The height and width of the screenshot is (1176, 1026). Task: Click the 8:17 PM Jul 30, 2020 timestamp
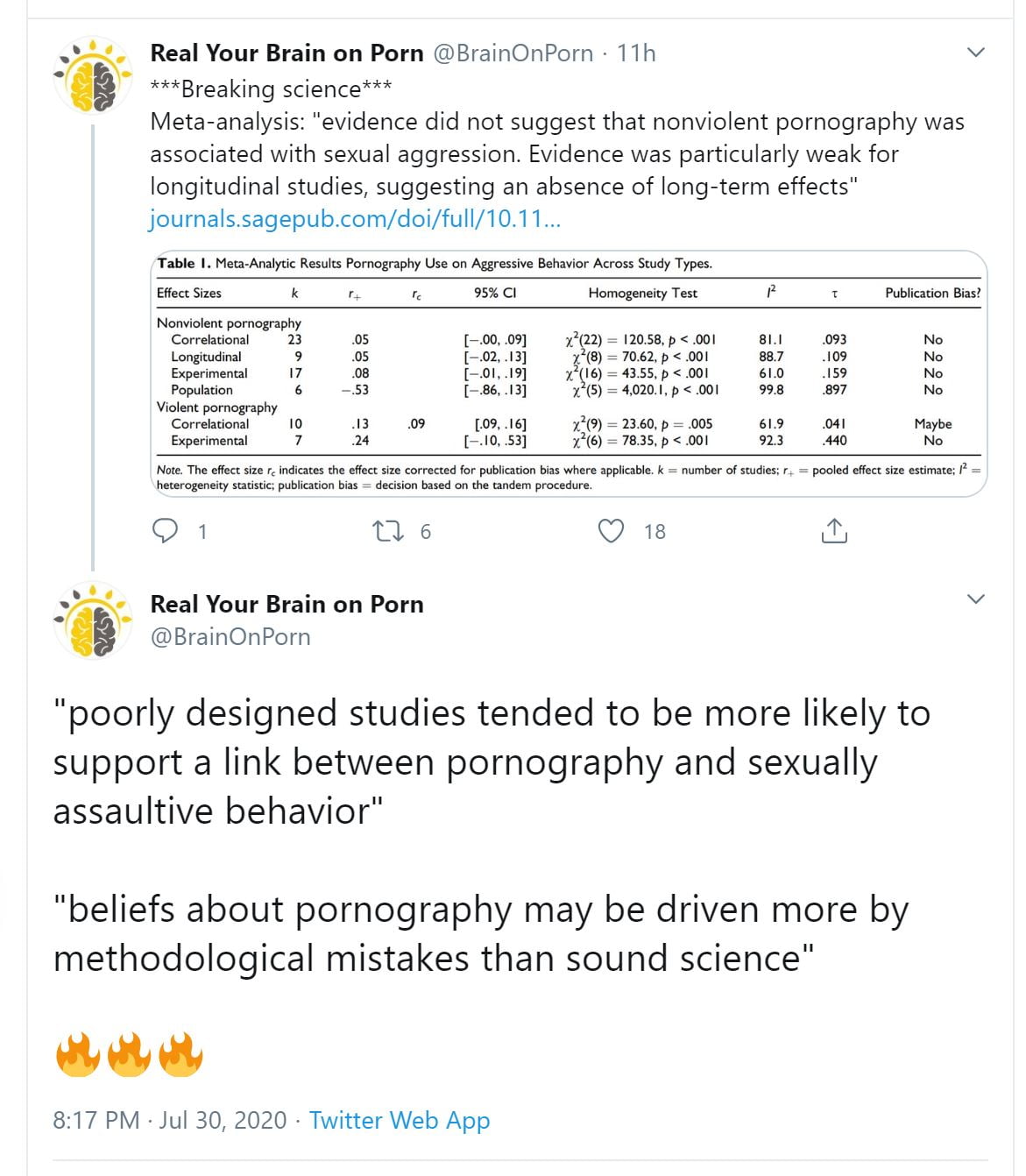(170, 1120)
